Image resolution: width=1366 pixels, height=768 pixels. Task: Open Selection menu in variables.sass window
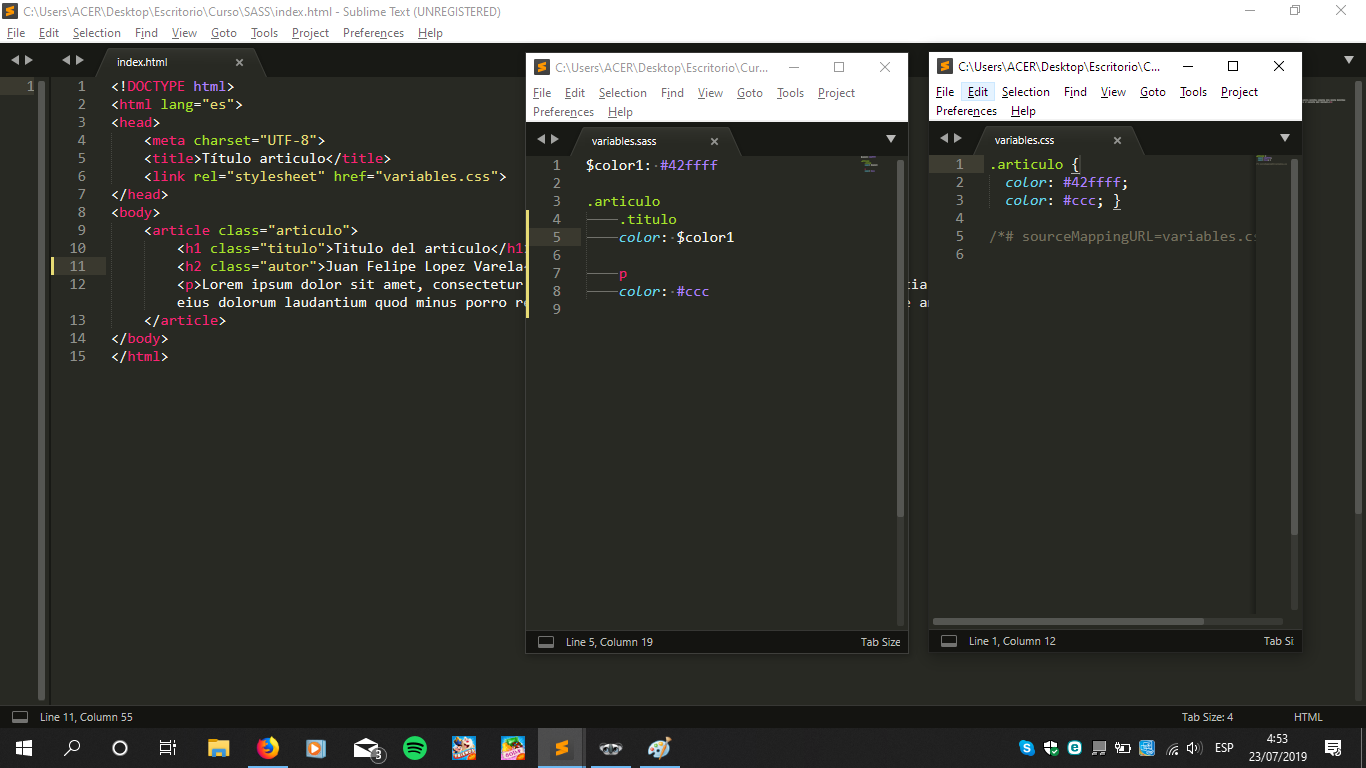click(x=622, y=93)
